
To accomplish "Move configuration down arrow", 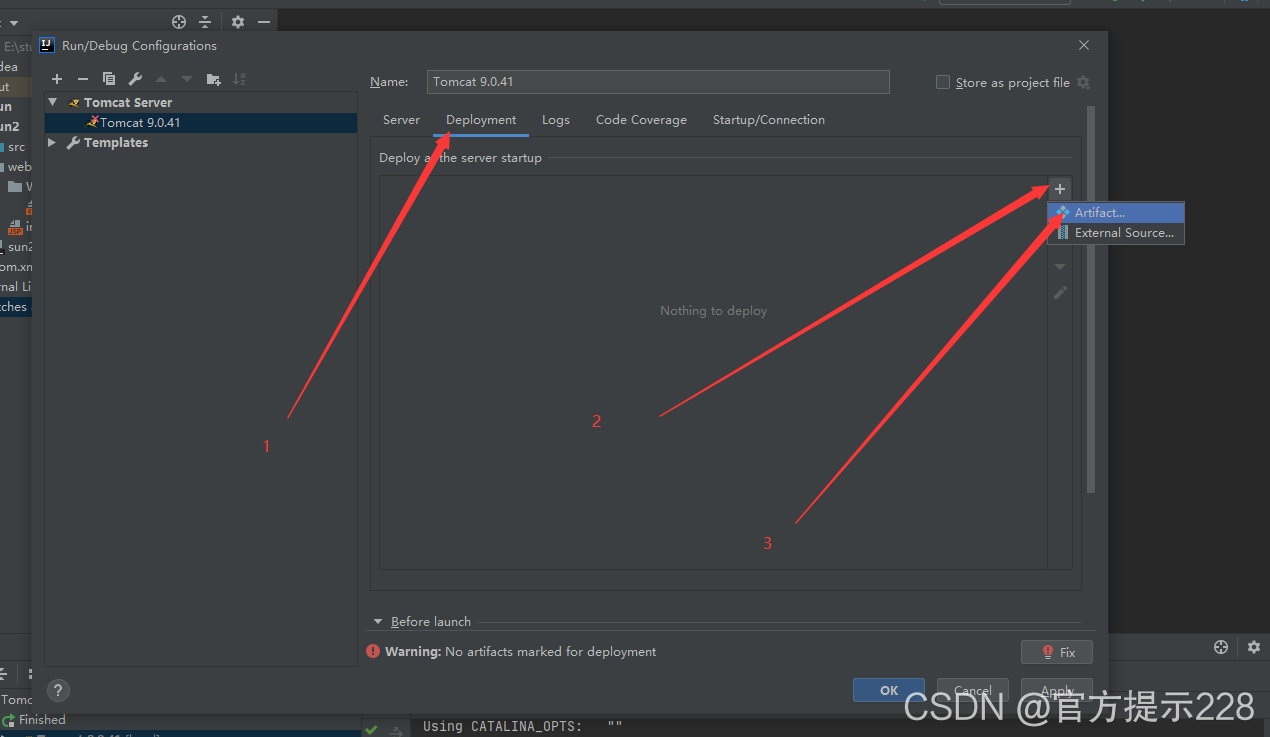I will pos(187,79).
